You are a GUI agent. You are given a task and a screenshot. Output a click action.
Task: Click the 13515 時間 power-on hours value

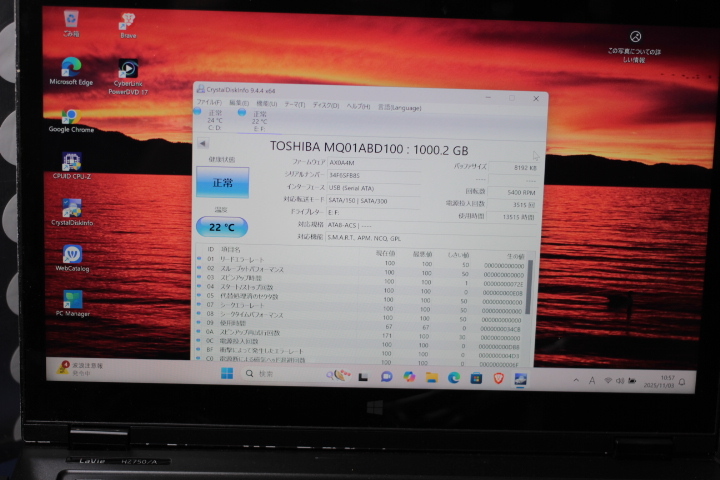coord(511,217)
